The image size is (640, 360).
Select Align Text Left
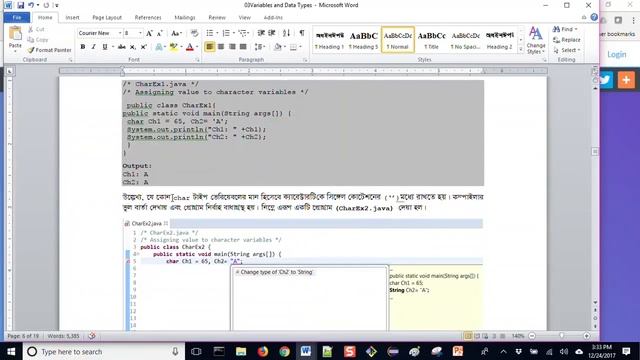coord(210,47)
